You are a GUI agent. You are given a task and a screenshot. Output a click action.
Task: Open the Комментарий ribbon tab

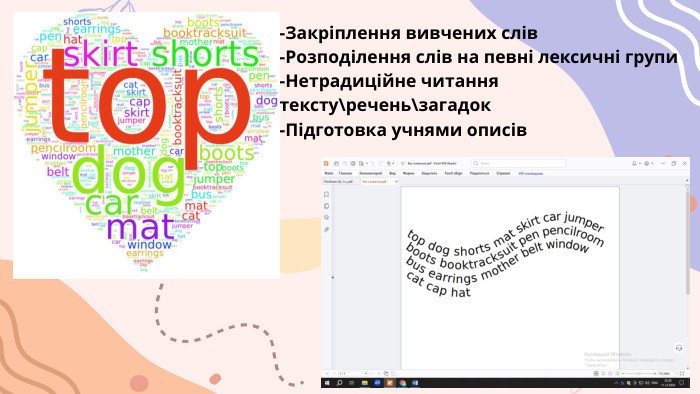[371, 173]
